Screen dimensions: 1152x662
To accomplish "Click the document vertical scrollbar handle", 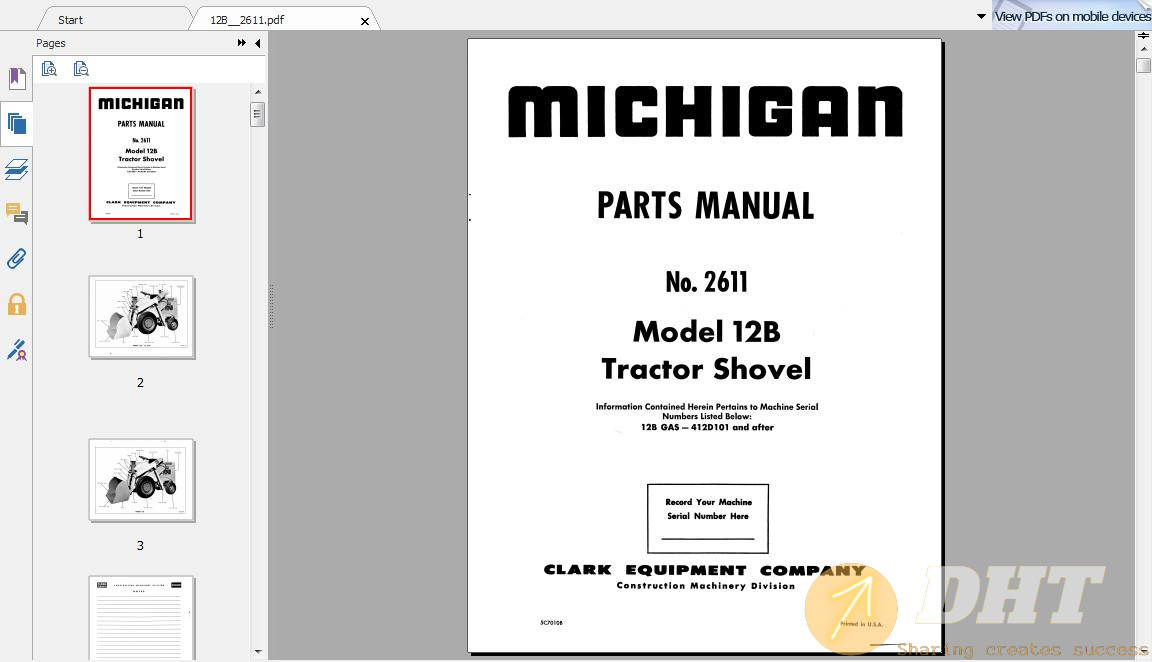I will point(1143,65).
